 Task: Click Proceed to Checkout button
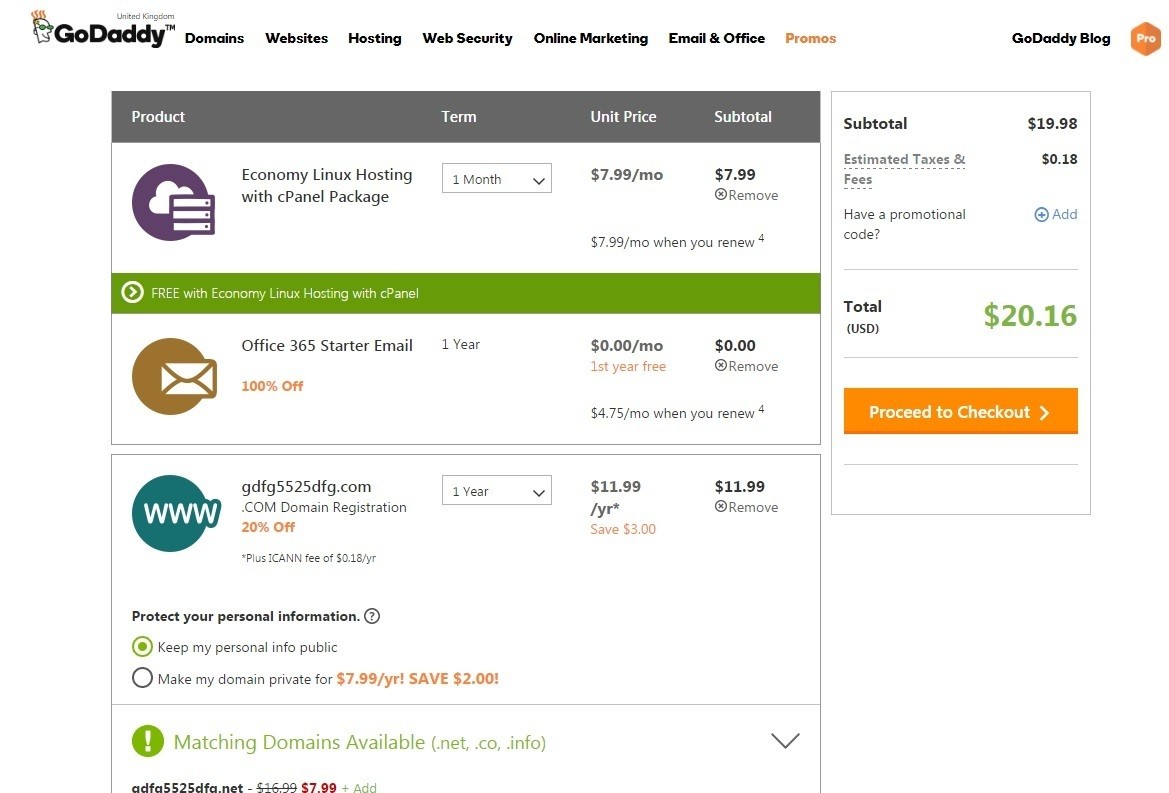(x=960, y=412)
